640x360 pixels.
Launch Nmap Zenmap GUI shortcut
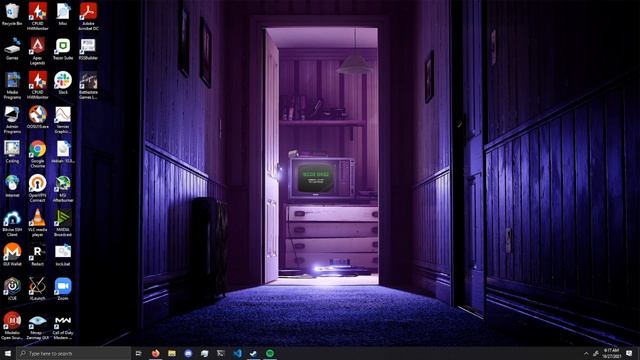click(x=38, y=326)
